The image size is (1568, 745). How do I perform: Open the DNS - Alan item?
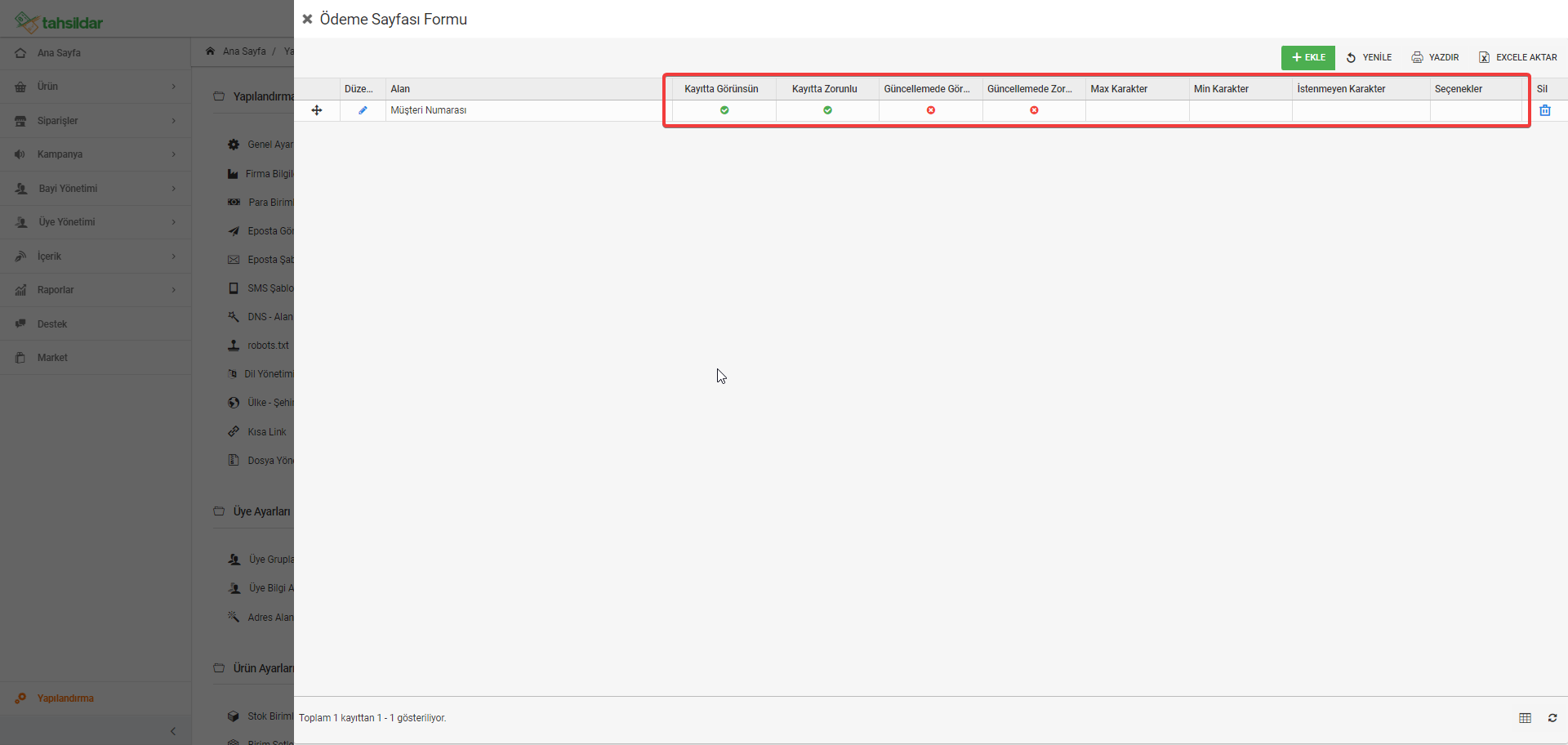[x=261, y=317]
